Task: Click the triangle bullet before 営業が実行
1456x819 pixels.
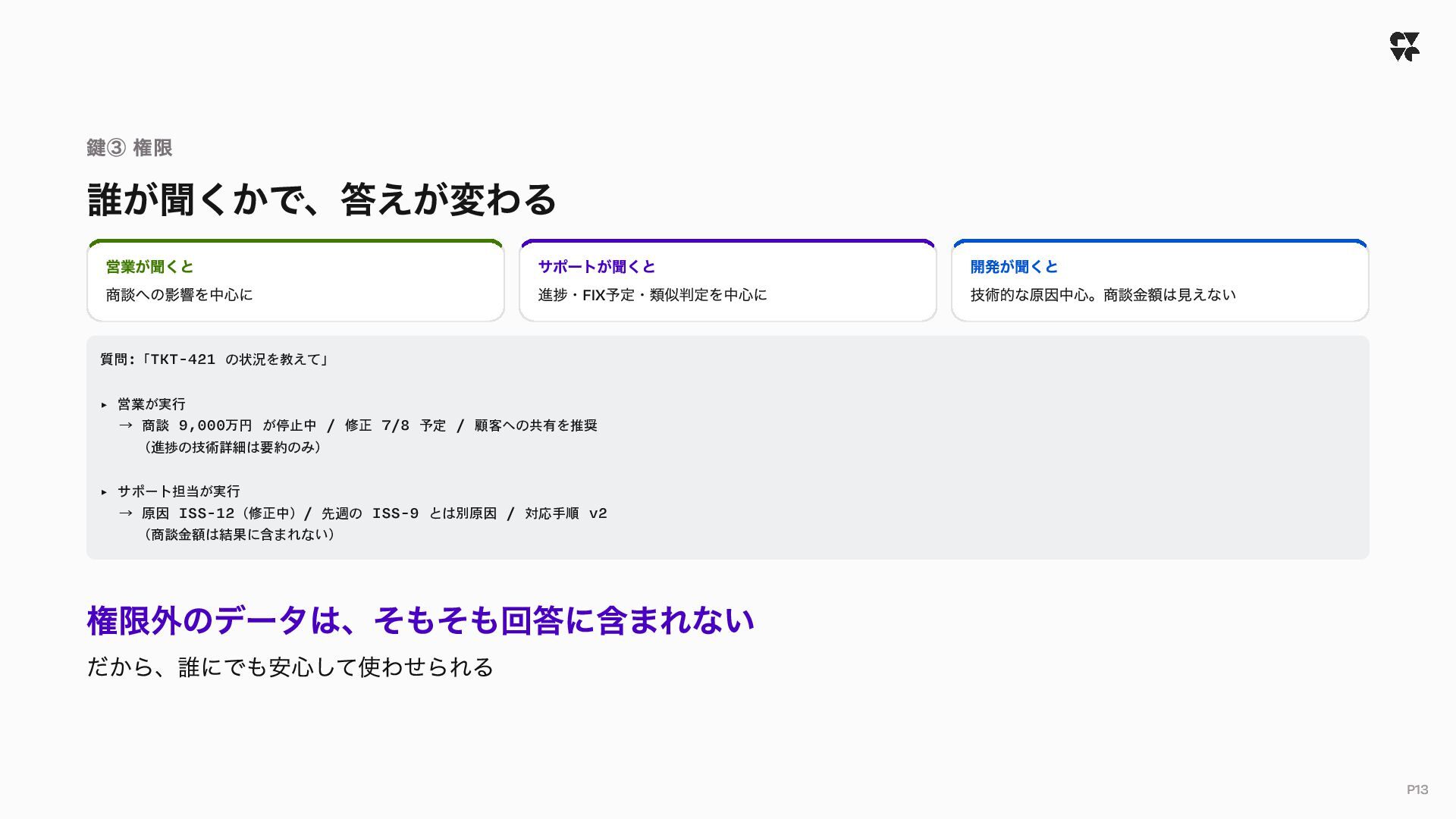Action: [105, 405]
